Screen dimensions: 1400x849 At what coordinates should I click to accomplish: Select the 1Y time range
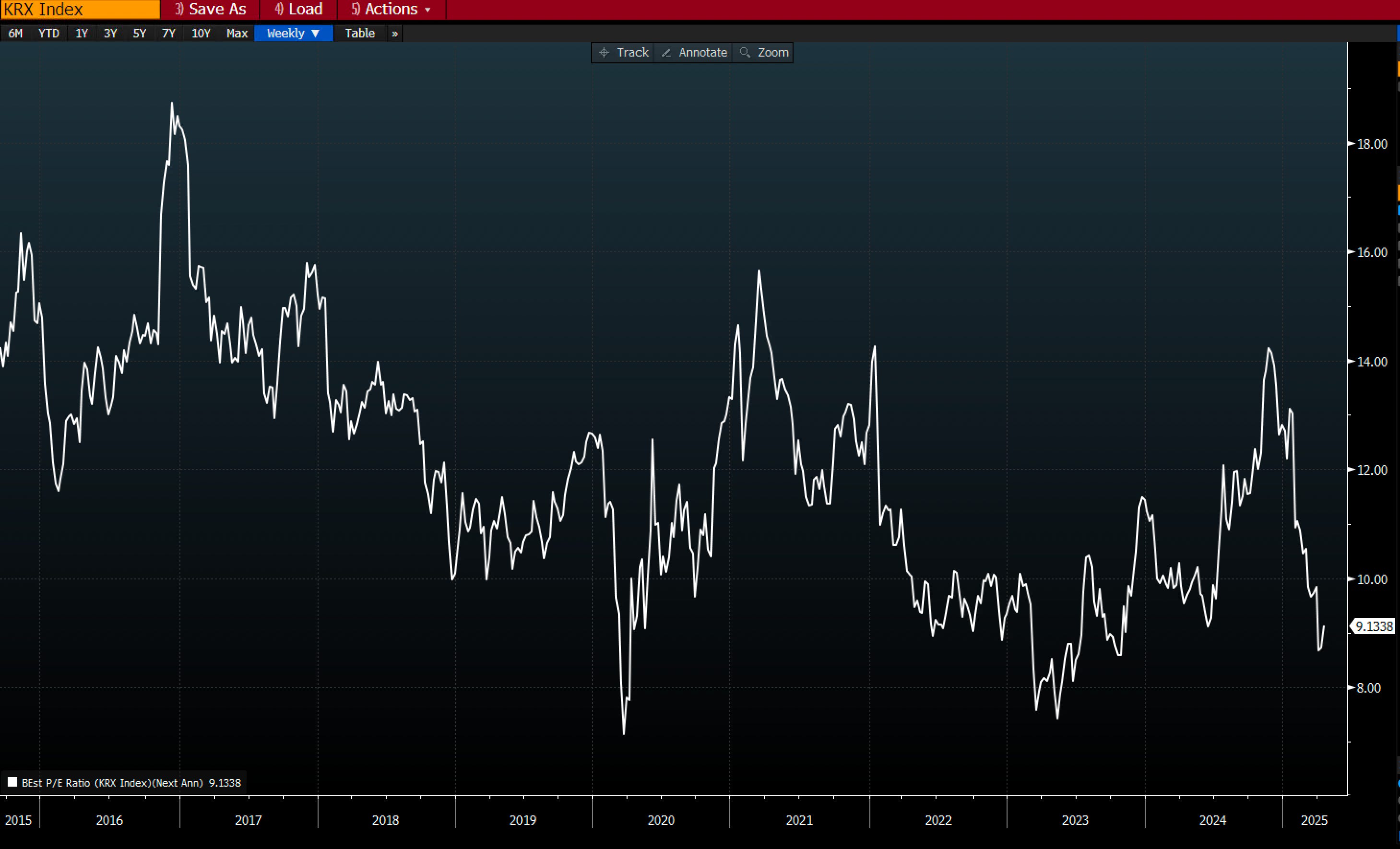click(x=82, y=34)
